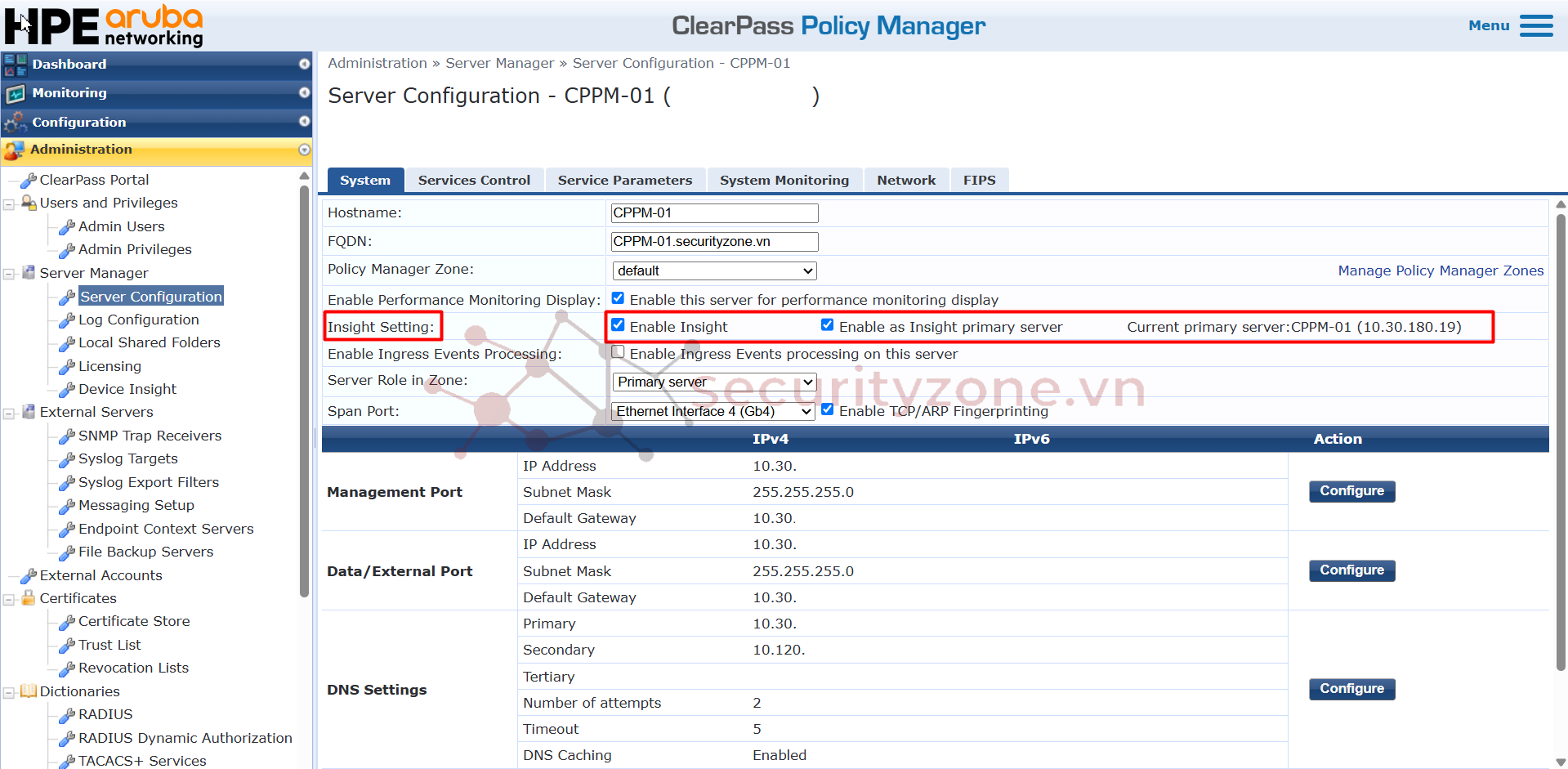Click the Device Insight wrench icon
This screenshot has width=1568, height=769.
(x=67, y=389)
